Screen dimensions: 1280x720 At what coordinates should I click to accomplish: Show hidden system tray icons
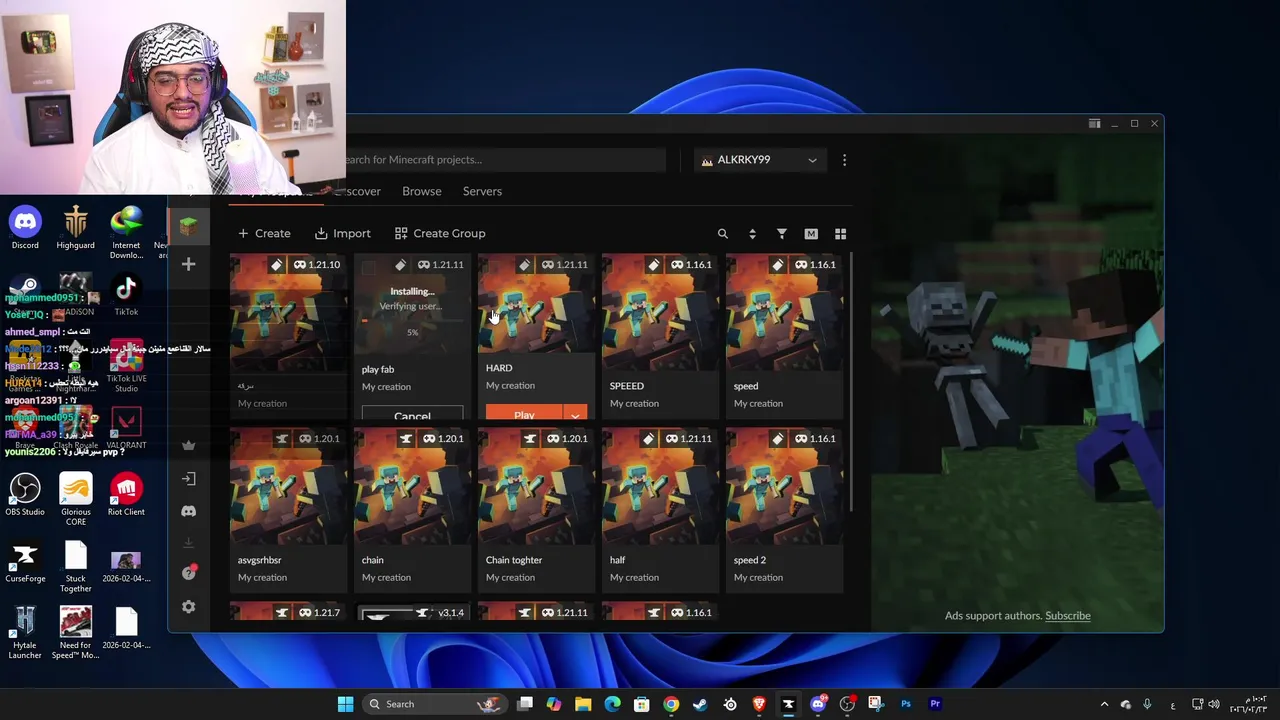[1104, 704]
